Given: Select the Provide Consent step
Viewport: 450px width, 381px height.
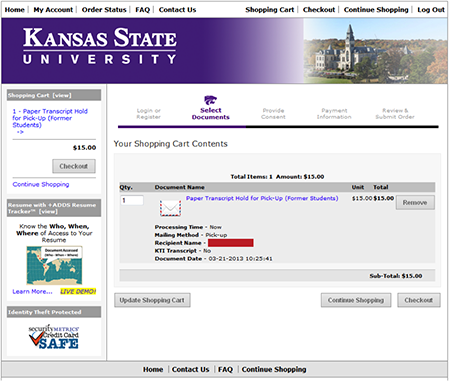Looking at the screenshot, I should [273, 114].
